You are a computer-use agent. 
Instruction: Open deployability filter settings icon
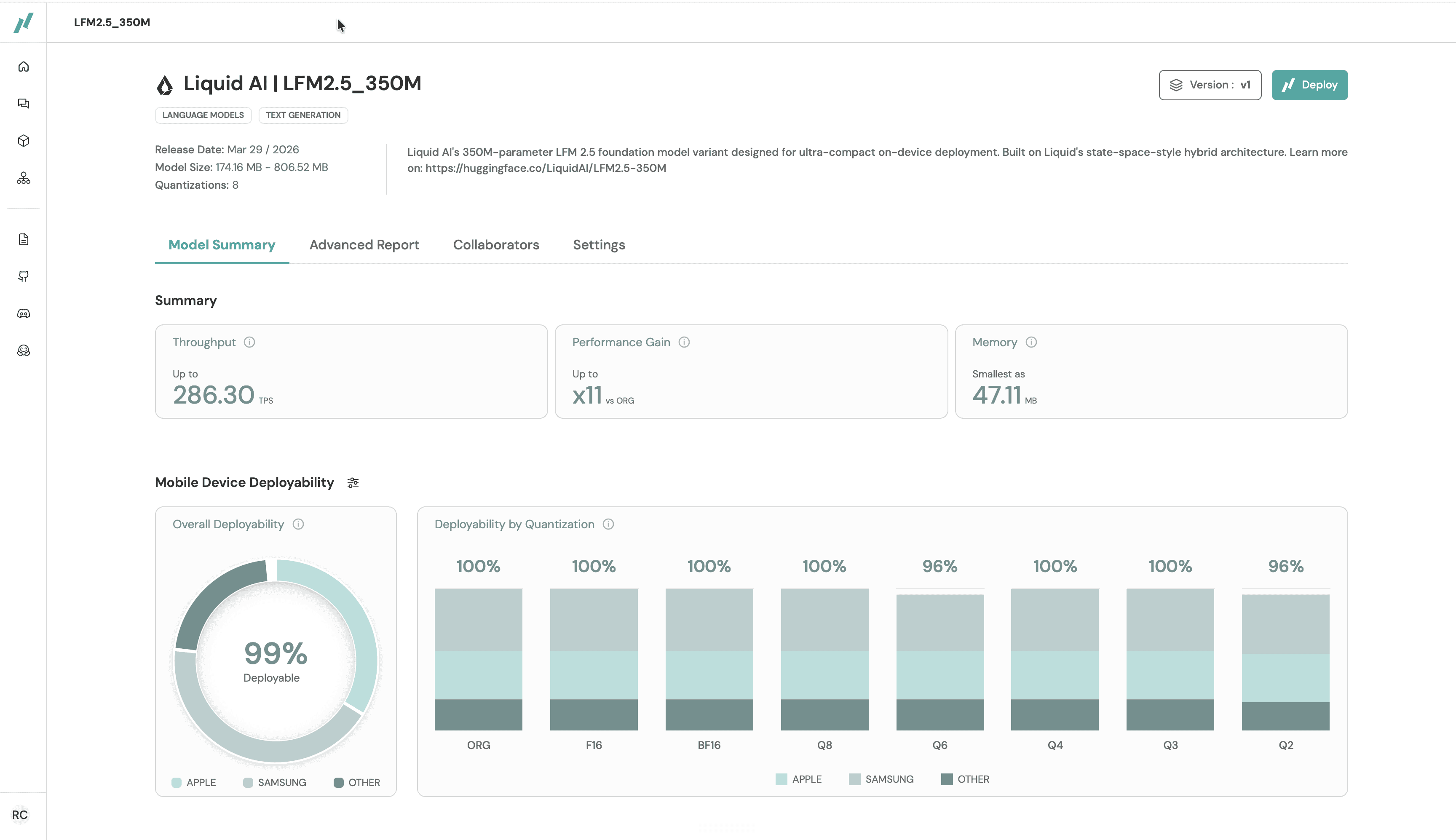click(353, 483)
